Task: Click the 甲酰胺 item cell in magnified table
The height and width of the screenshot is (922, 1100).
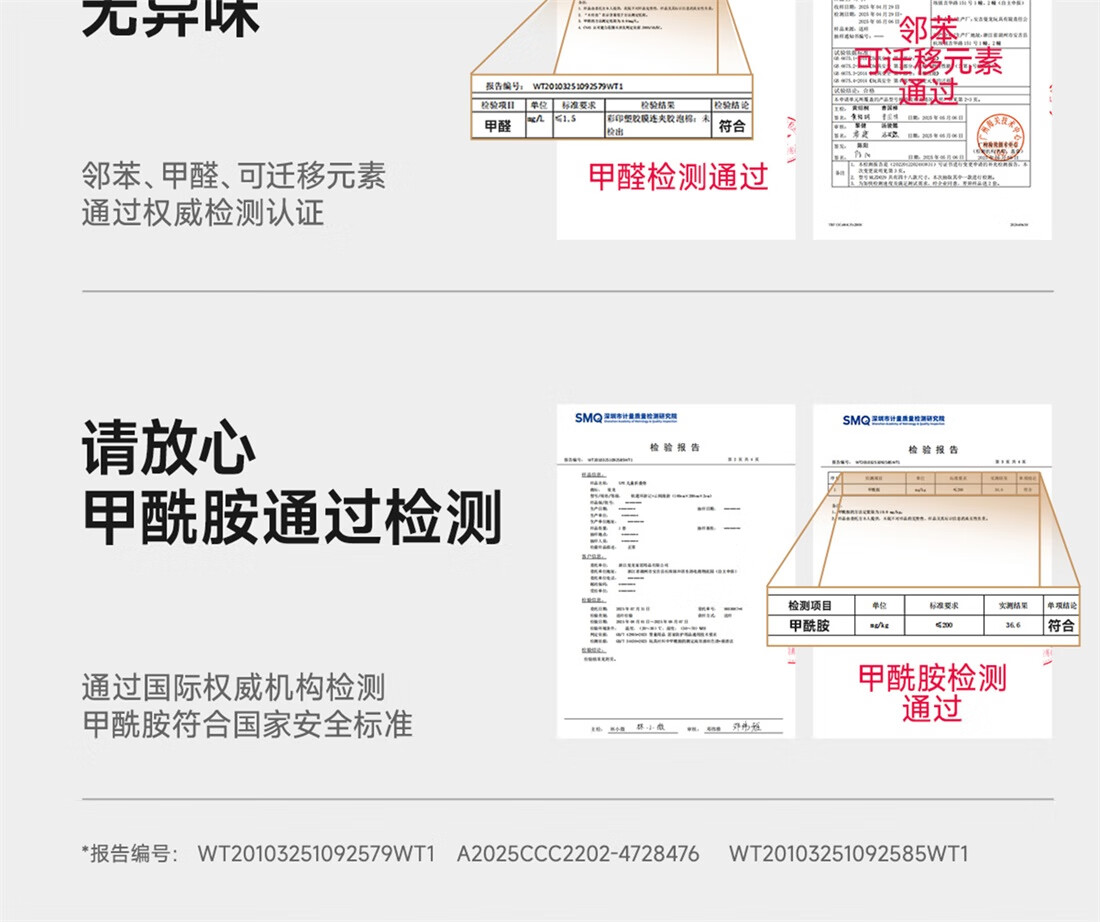Action: click(x=809, y=626)
